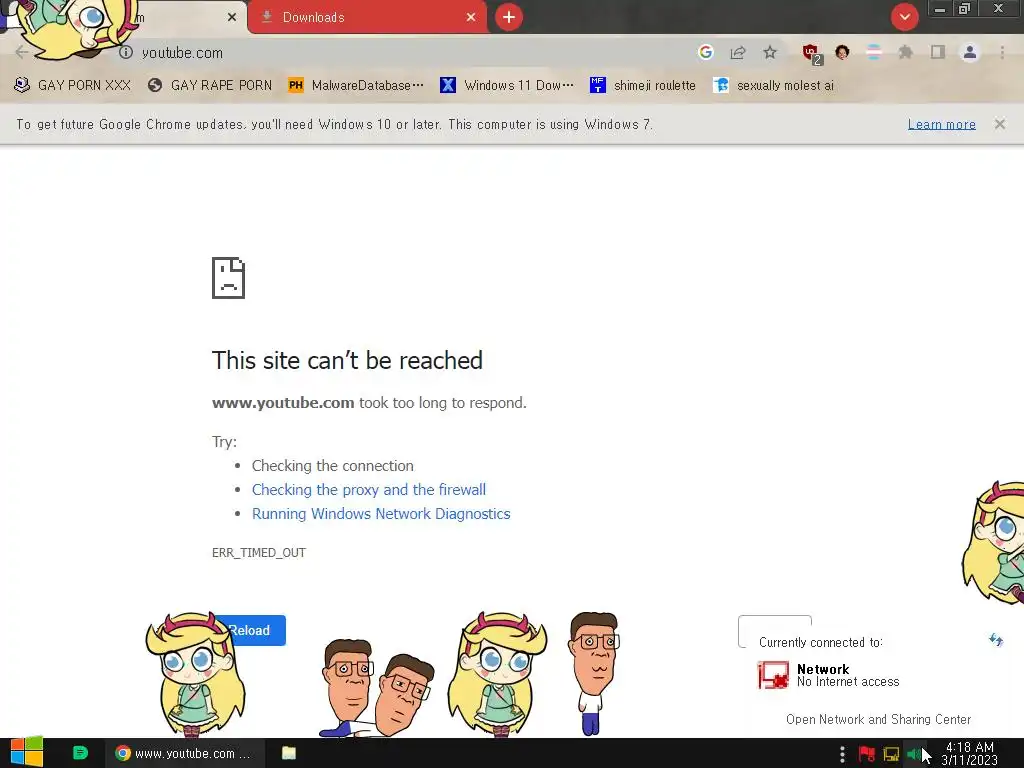
Task: Click Open Network and Sharing Center
Action: [878, 719]
